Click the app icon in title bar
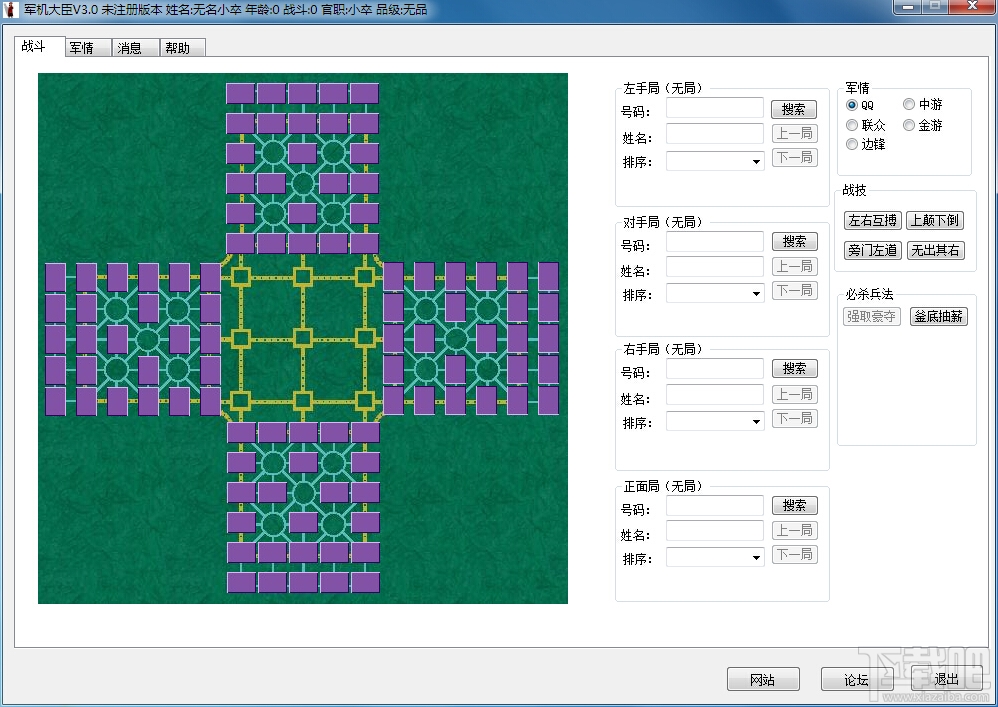This screenshot has width=998, height=707. tap(11, 10)
